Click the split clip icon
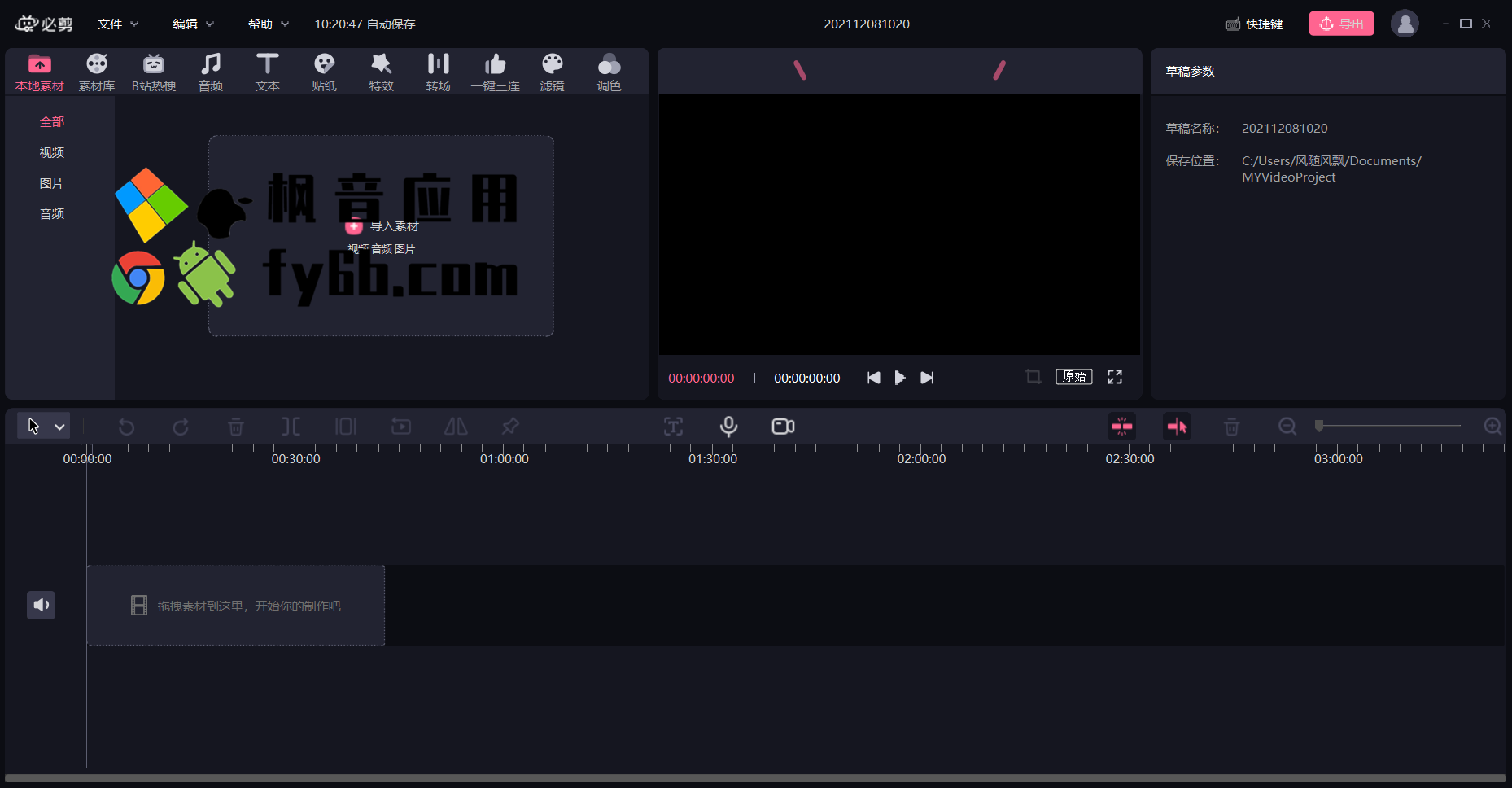Image resolution: width=1512 pixels, height=788 pixels. click(291, 427)
